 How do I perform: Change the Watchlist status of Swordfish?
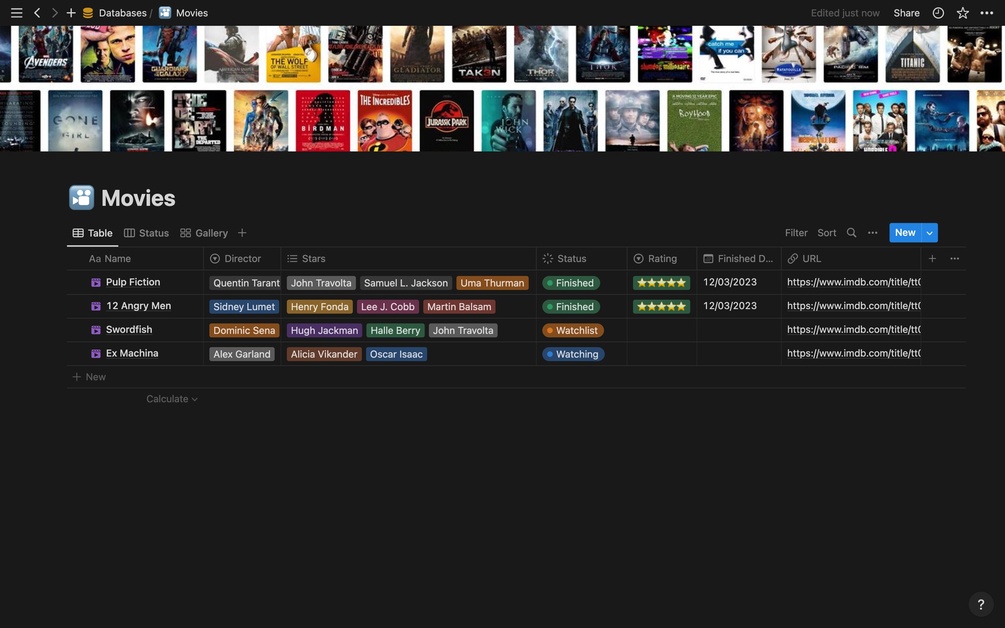(x=572, y=330)
